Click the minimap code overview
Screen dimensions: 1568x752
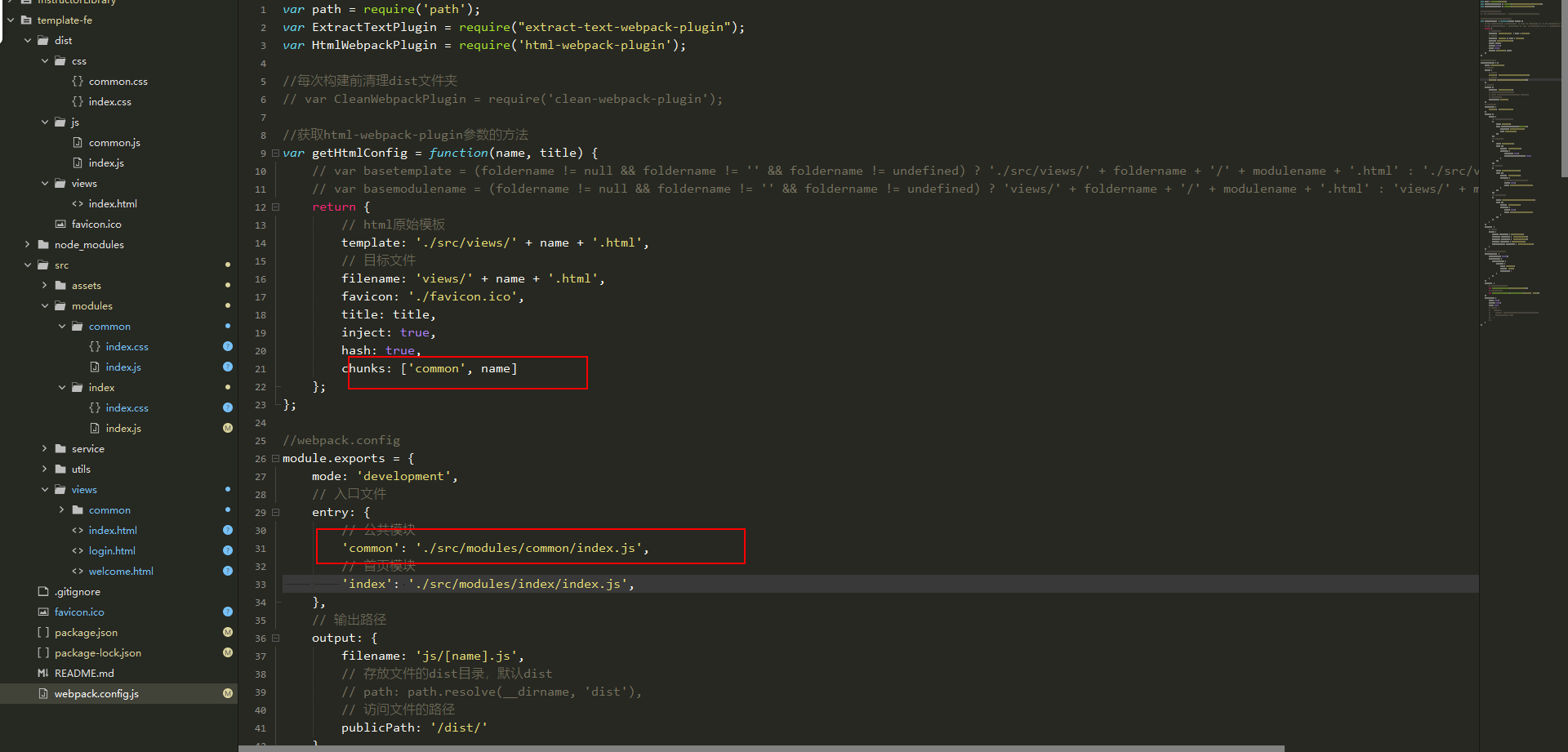1519,163
